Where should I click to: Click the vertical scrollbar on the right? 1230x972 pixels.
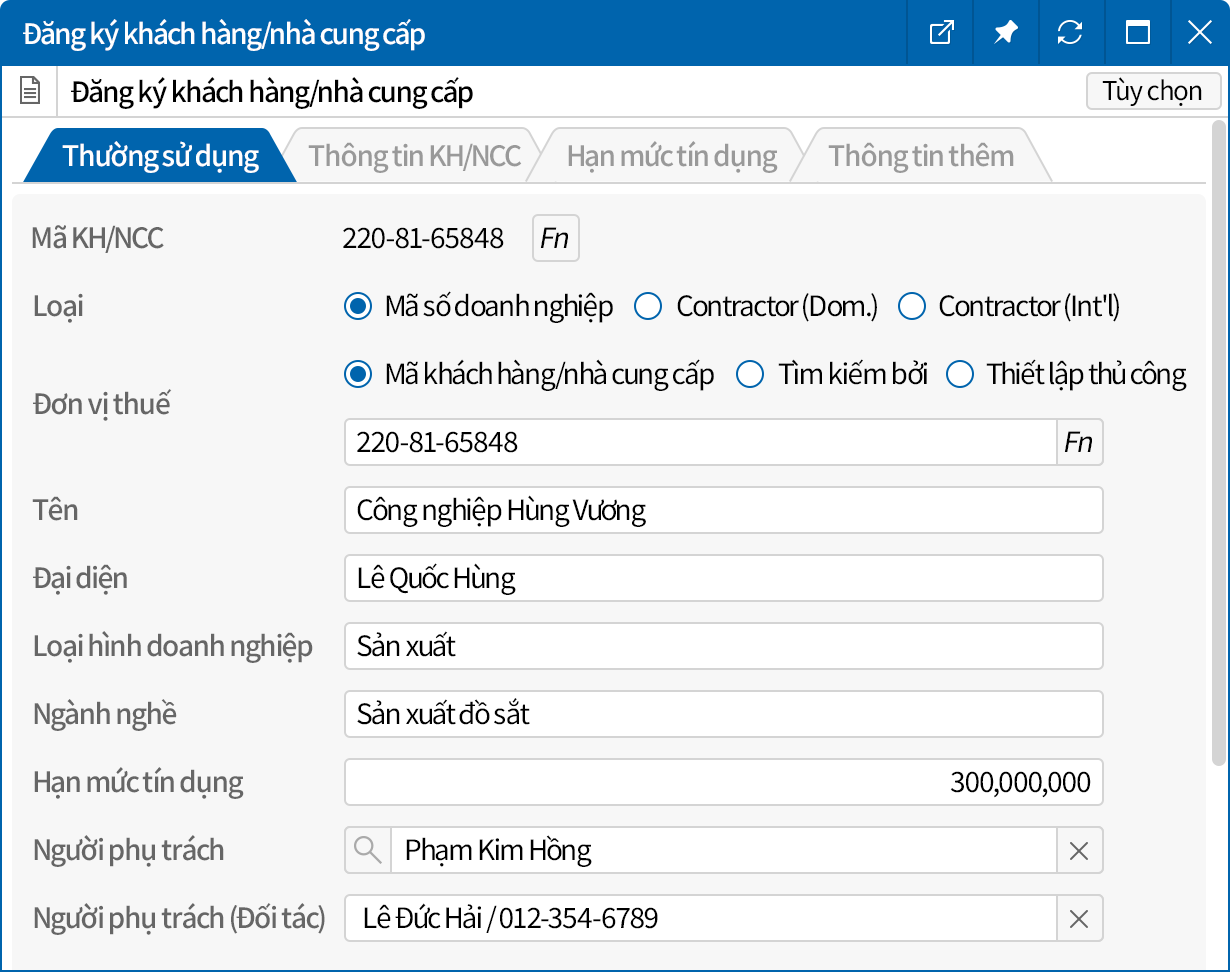[1218, 440]
